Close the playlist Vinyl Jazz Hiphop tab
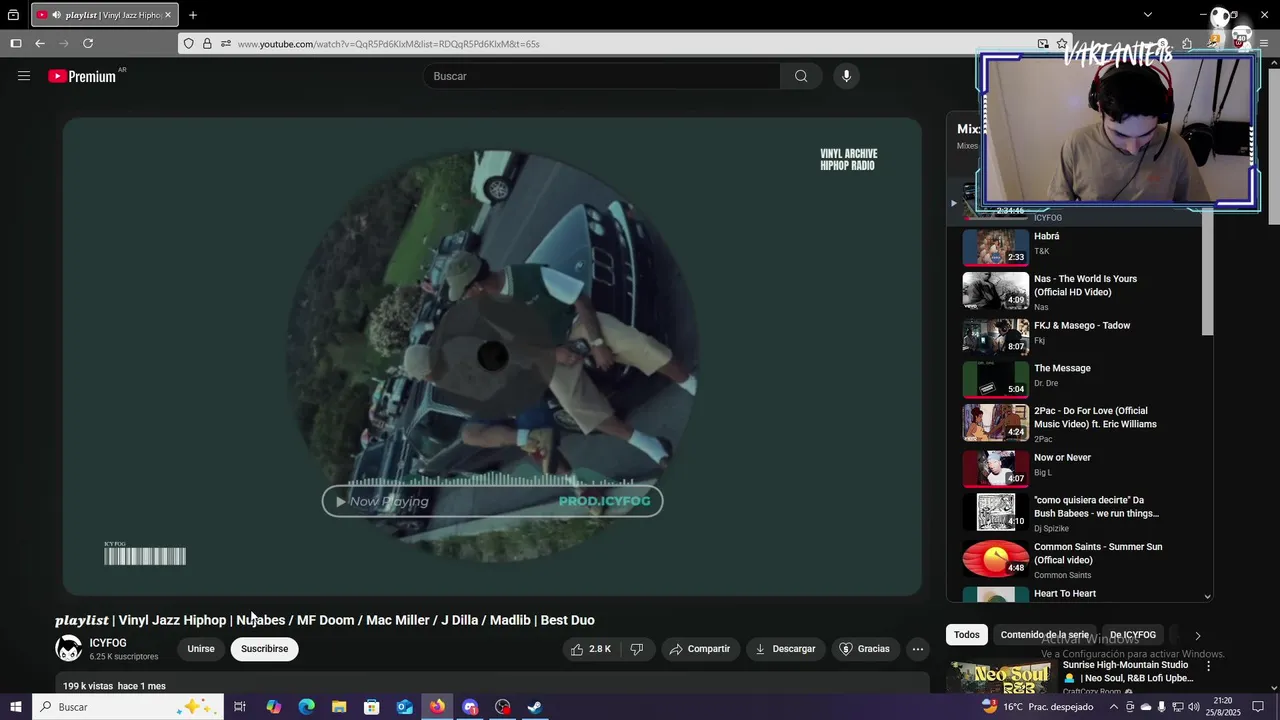Image resolution: width=1280 pixels, height=720 pixels. tap(167, 15)
